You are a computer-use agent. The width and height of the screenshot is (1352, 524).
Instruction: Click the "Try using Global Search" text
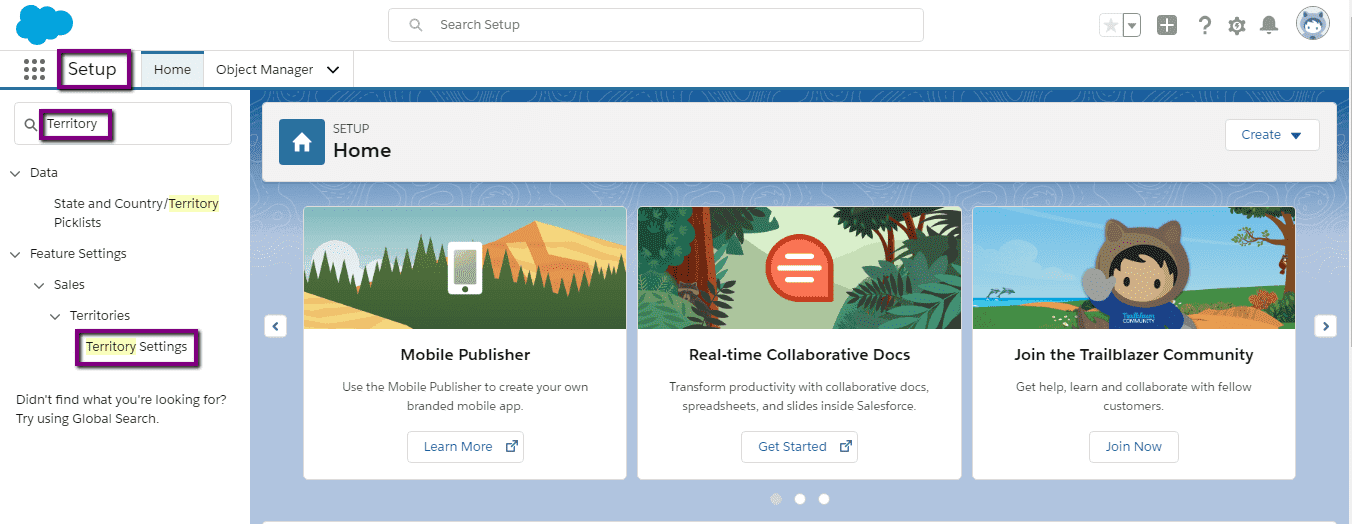[87, 419]
